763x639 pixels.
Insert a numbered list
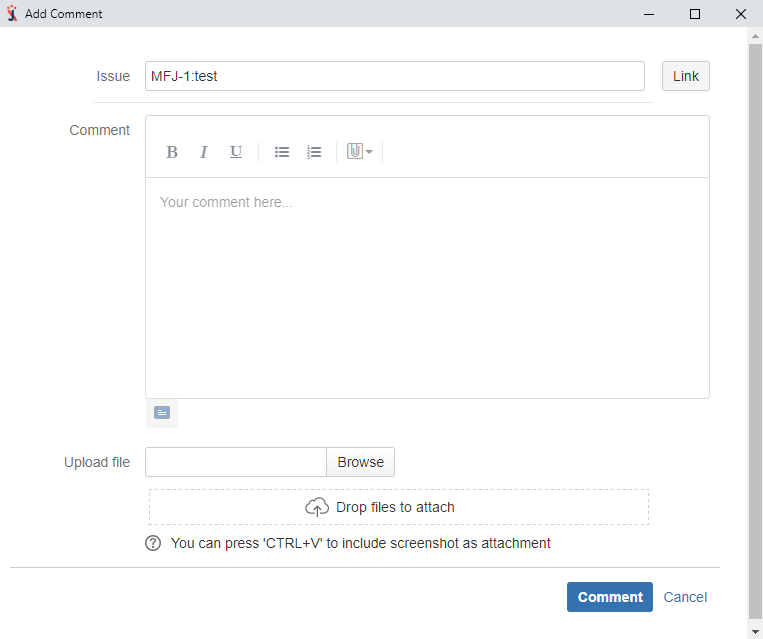coord(314,152)
